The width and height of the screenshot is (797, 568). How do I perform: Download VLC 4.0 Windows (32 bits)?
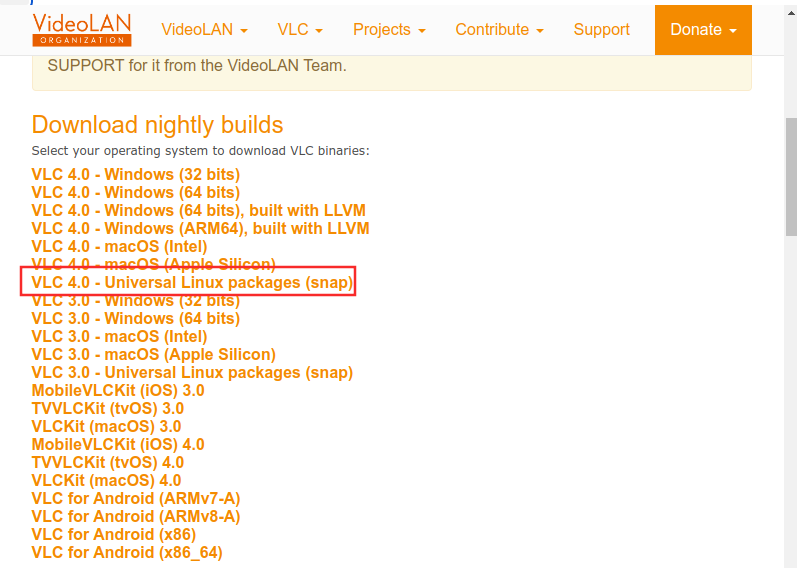(136, 174)
